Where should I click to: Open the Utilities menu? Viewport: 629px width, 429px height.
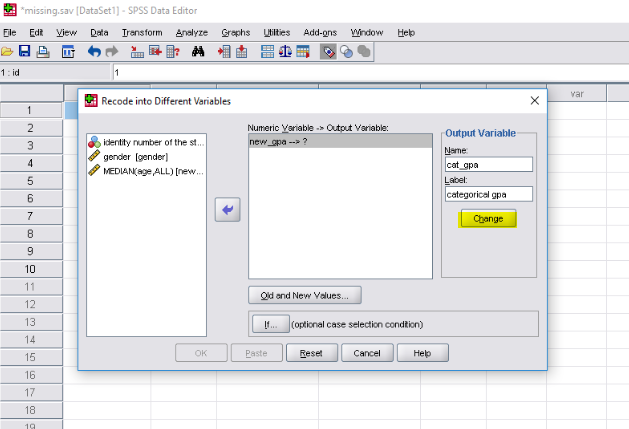[x=277, y=33]
